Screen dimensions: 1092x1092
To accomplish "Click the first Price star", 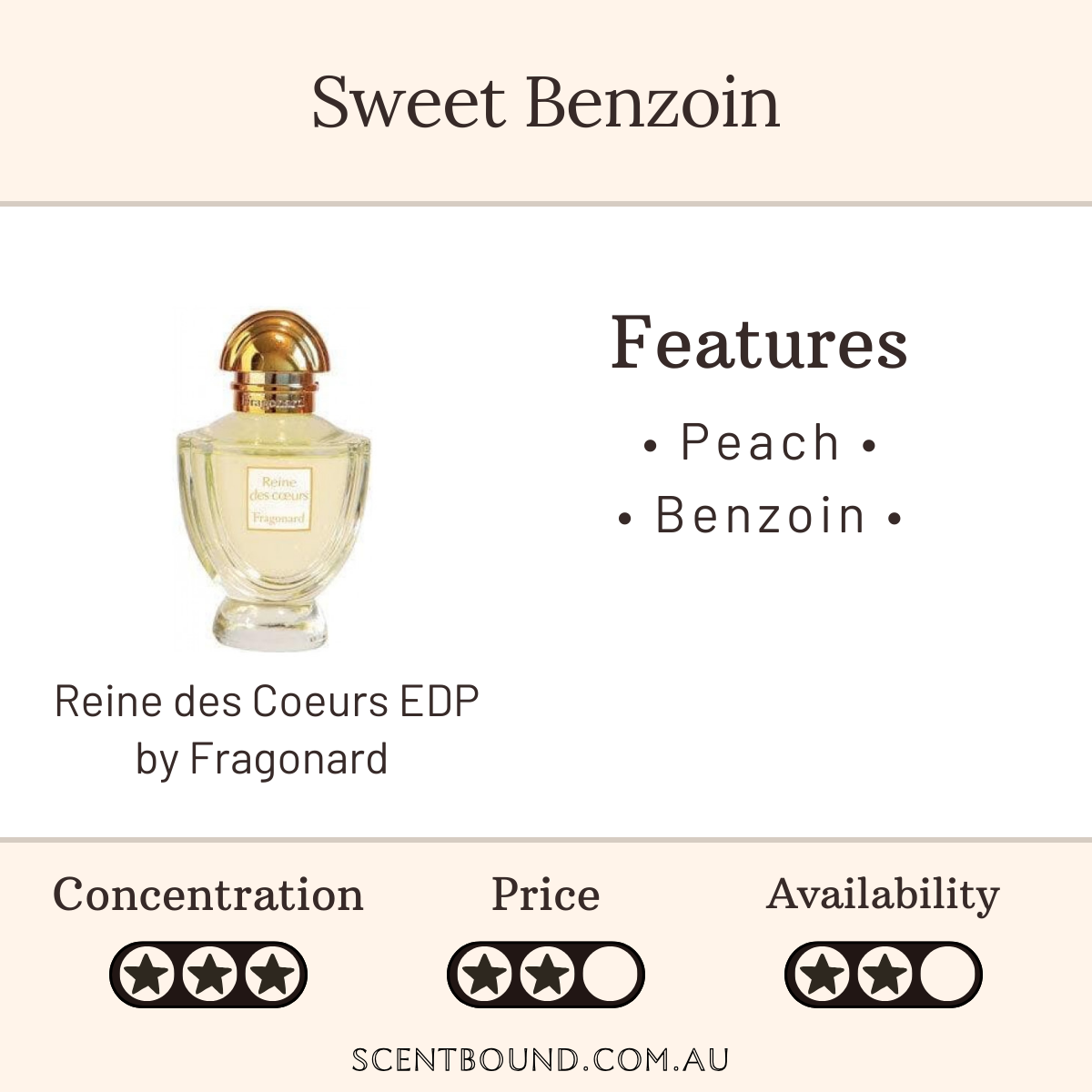I will tap(486, 976).
